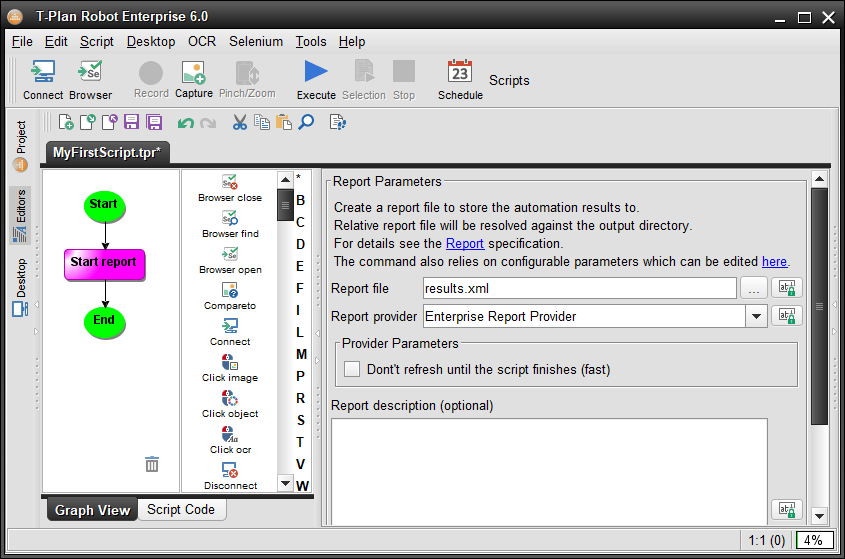
Task: Click the 'here' parameters link
Action: pos(774,261)
